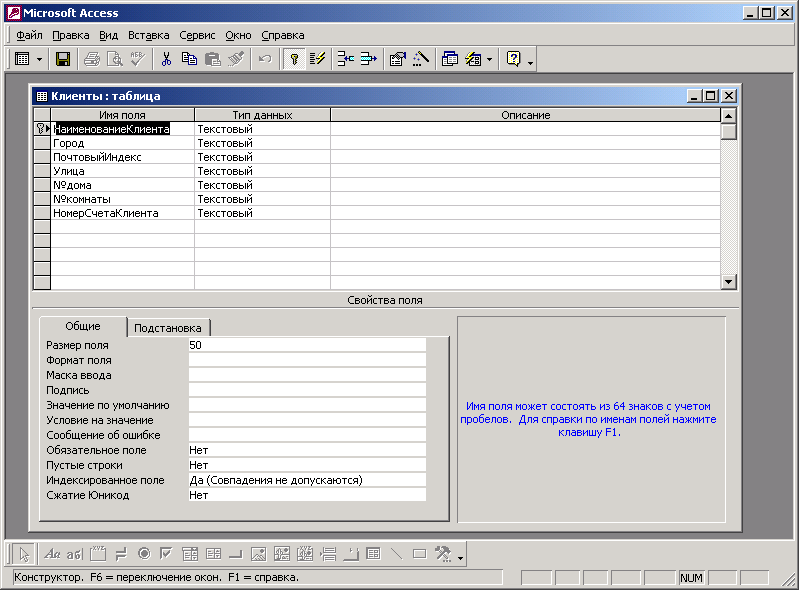Select the Option Group toolbox tool
The height and width of the screenshot is (590, 799).
click(x=98, y=554)
